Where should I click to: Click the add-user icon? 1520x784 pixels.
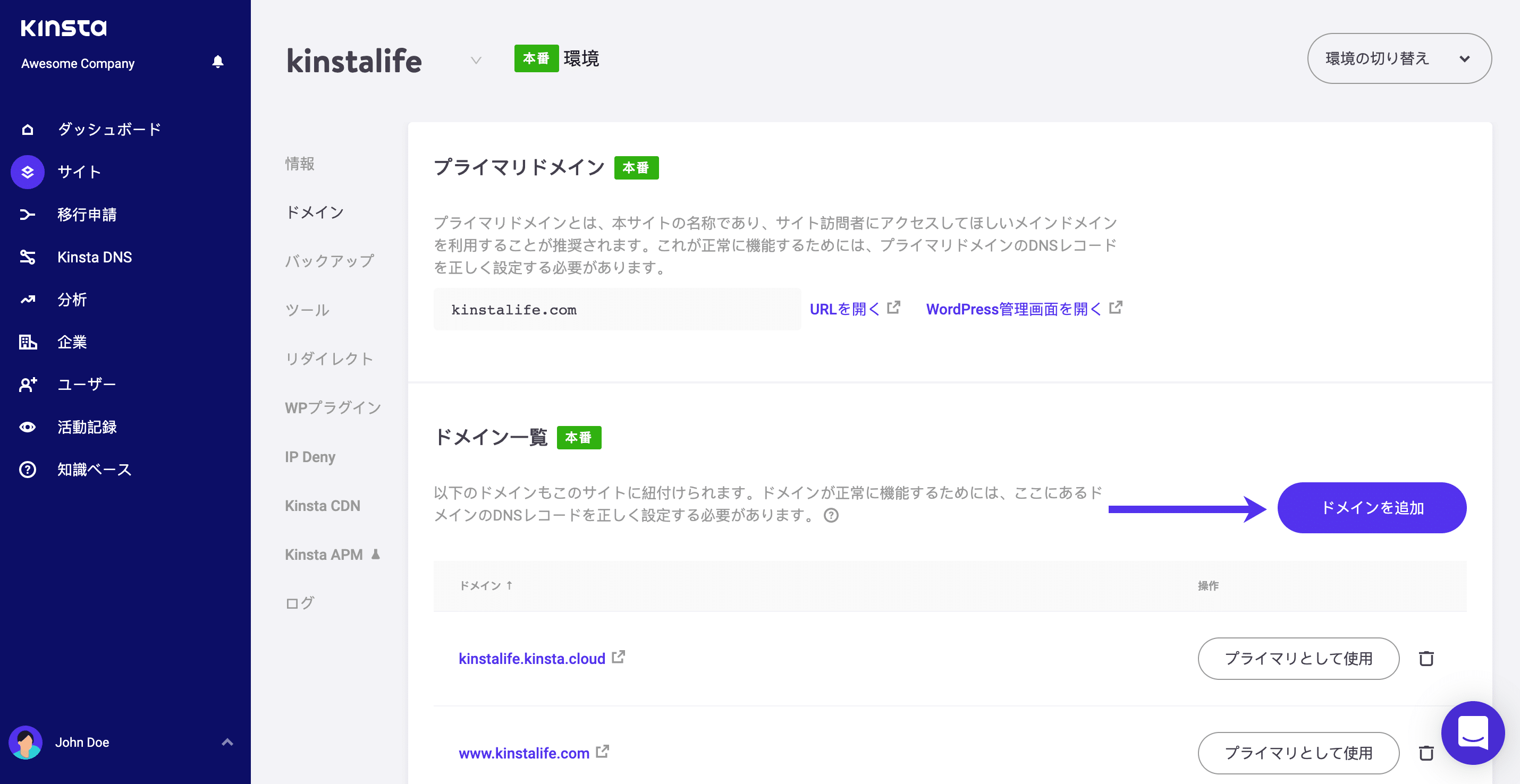point(28,385)
